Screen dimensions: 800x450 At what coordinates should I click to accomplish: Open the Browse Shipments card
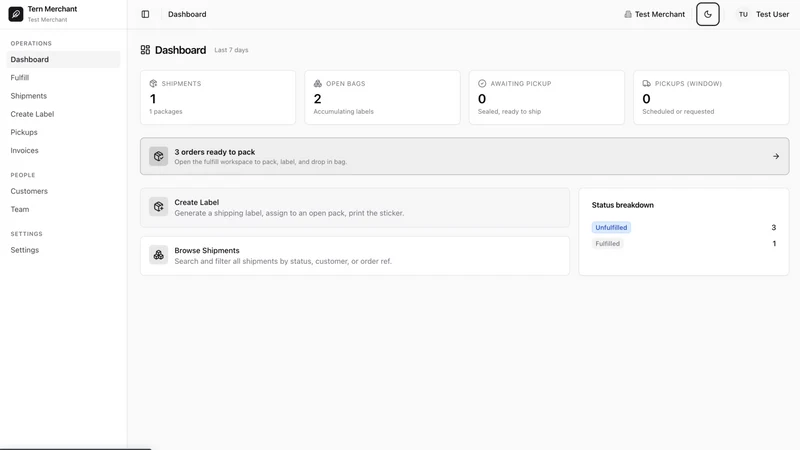355,256
